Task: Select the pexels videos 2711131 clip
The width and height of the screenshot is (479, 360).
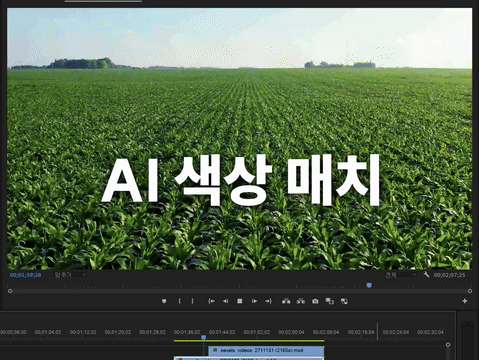Action: click(x=266, y=350)
